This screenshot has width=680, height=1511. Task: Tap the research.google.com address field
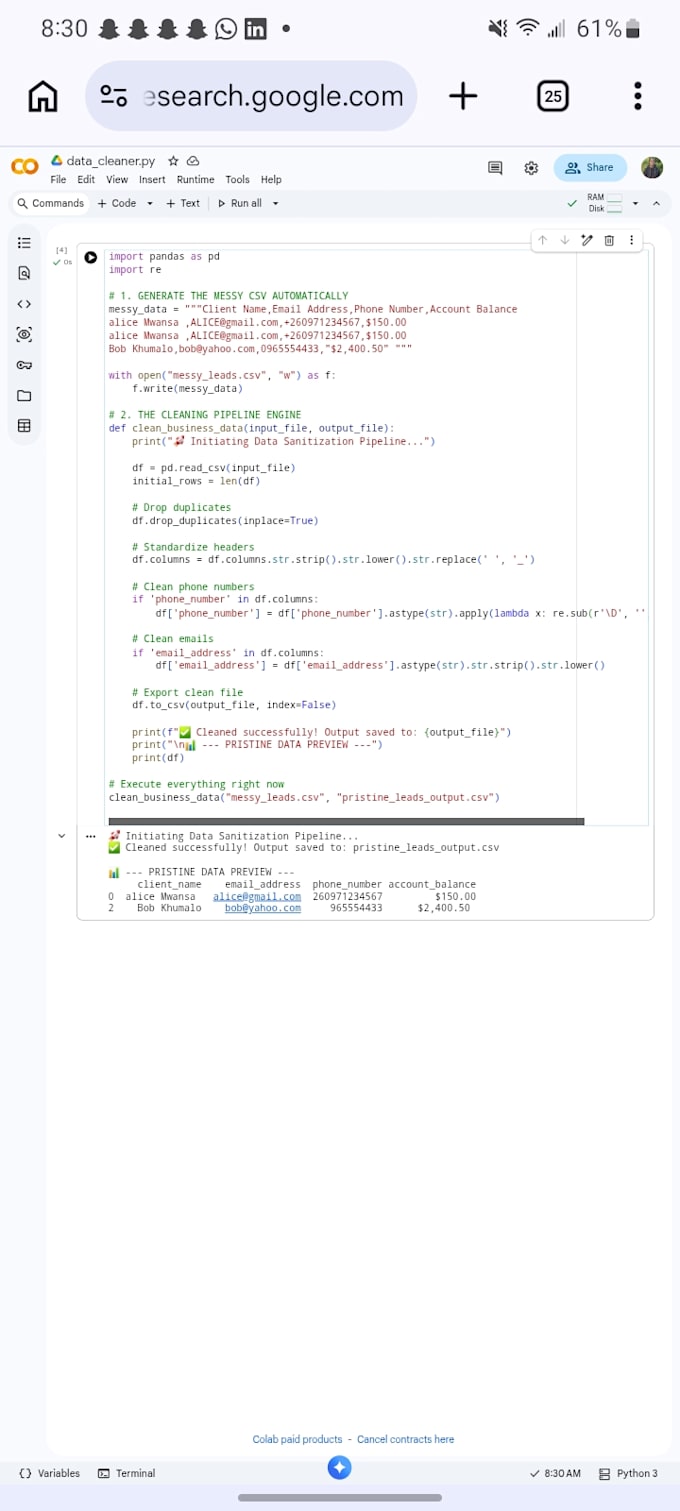click(251, 96)
